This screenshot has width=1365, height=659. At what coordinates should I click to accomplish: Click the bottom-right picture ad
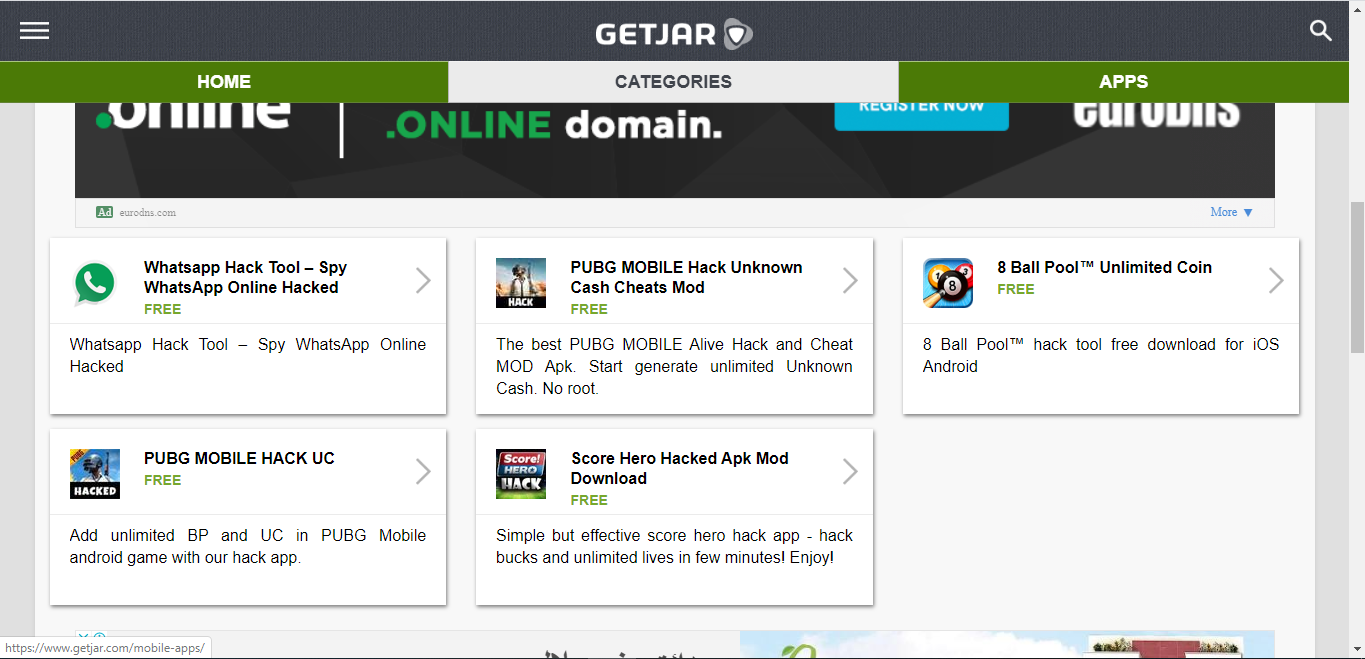pyautogui.click(x=1007, y=644)
